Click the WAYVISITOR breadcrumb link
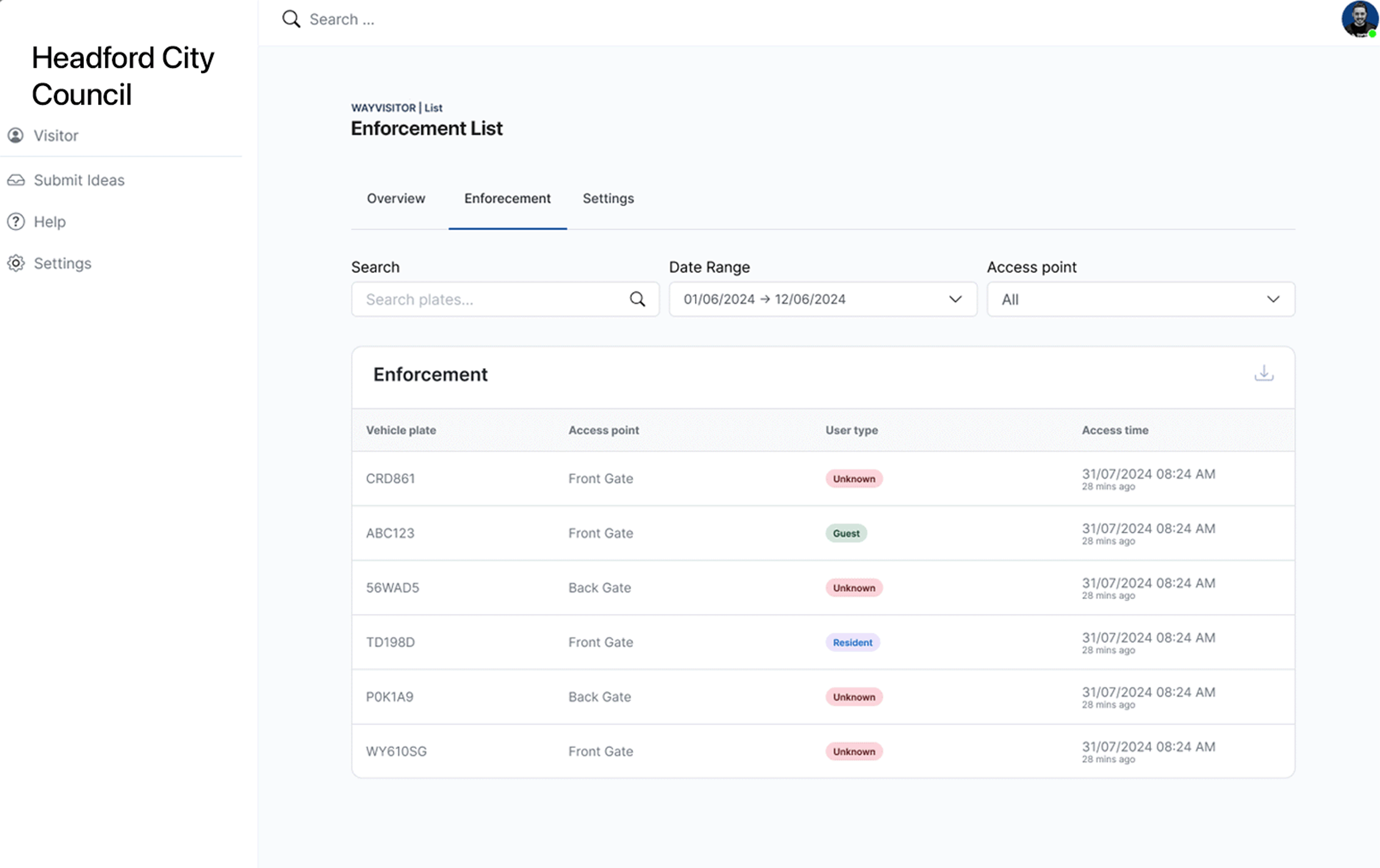The width and height of the screenshot is (1380, 868). point(383,108)
